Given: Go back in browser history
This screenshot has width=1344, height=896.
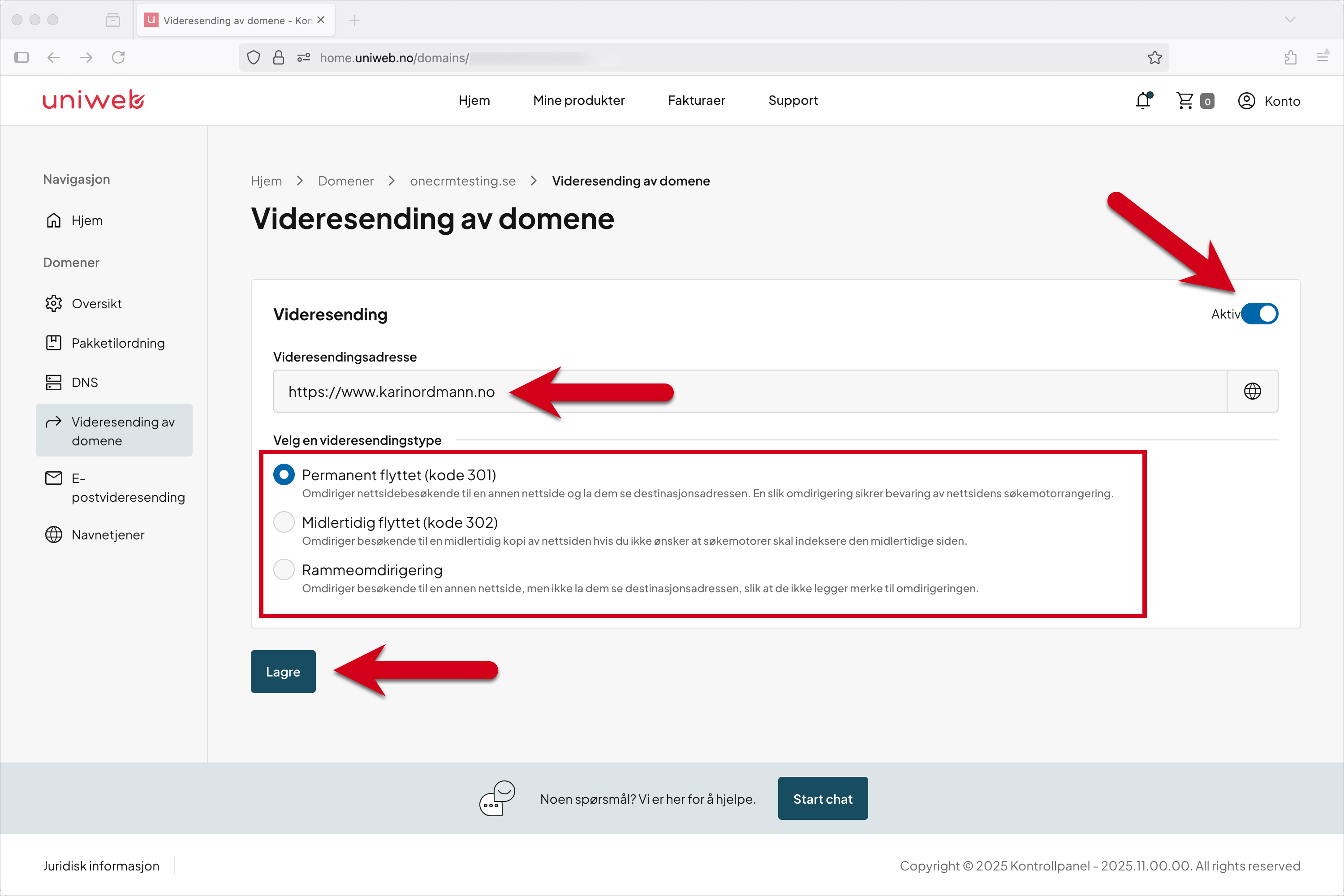Looking at the screenshot, I should [54, 57].
